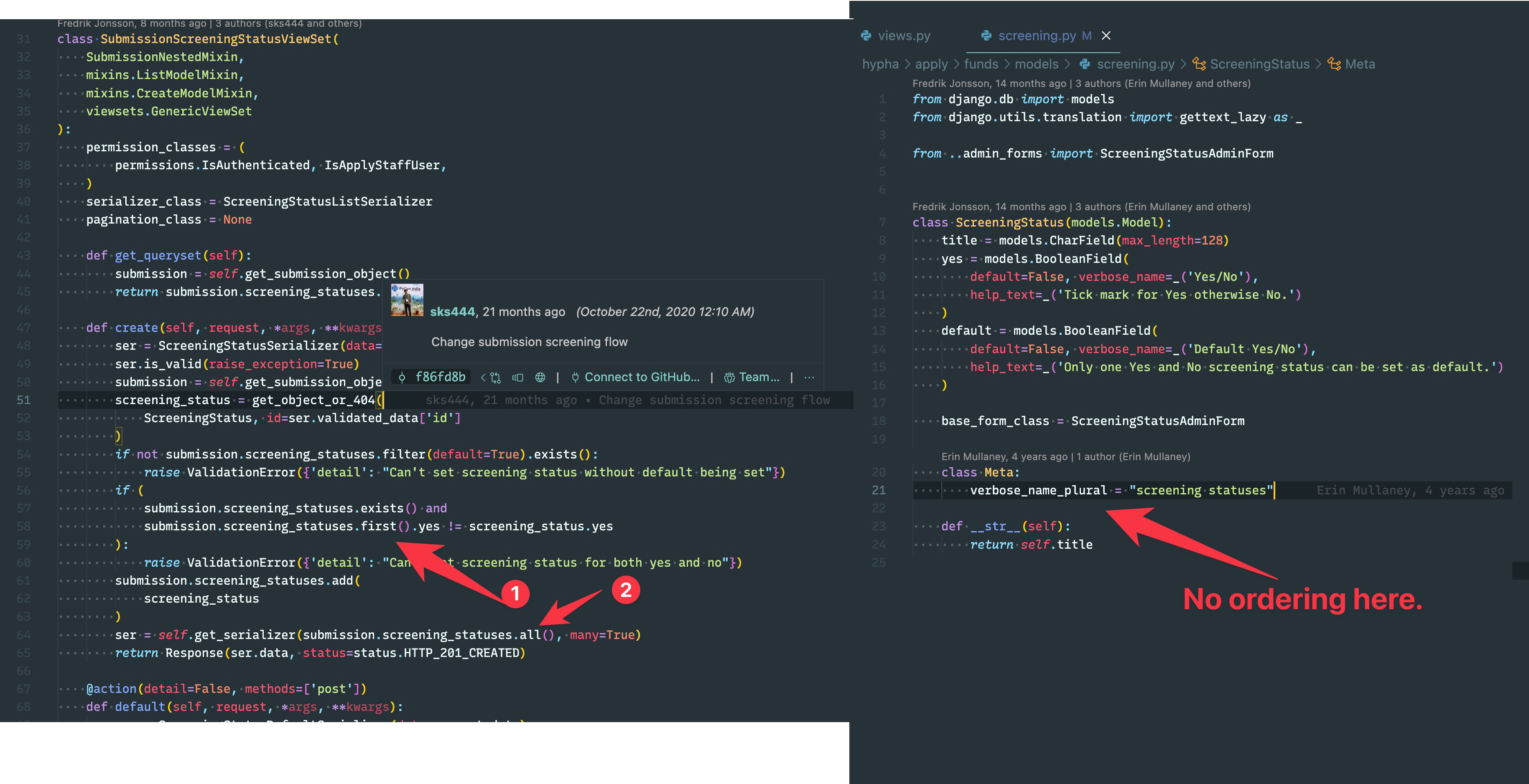Click the Meta class symbol icon in breadcrumb

1334,64
